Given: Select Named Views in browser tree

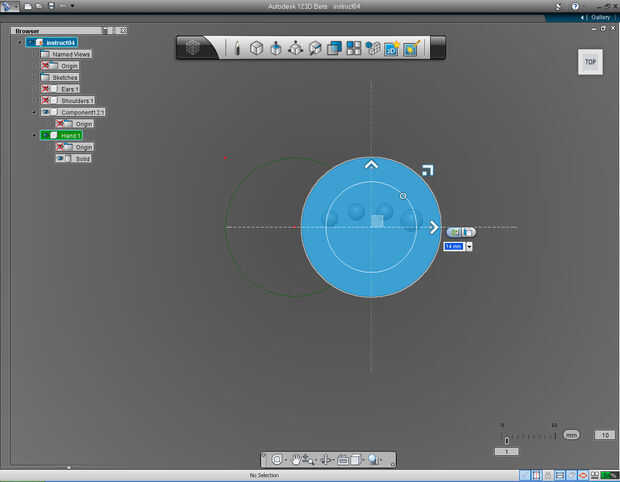Looking at the screenshot, I should (70, 54).
